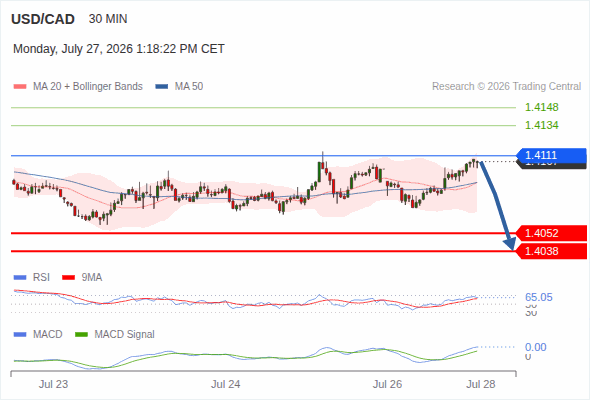
Task: Click the USD/CAD chart title
Action: (x=43, y=19)
